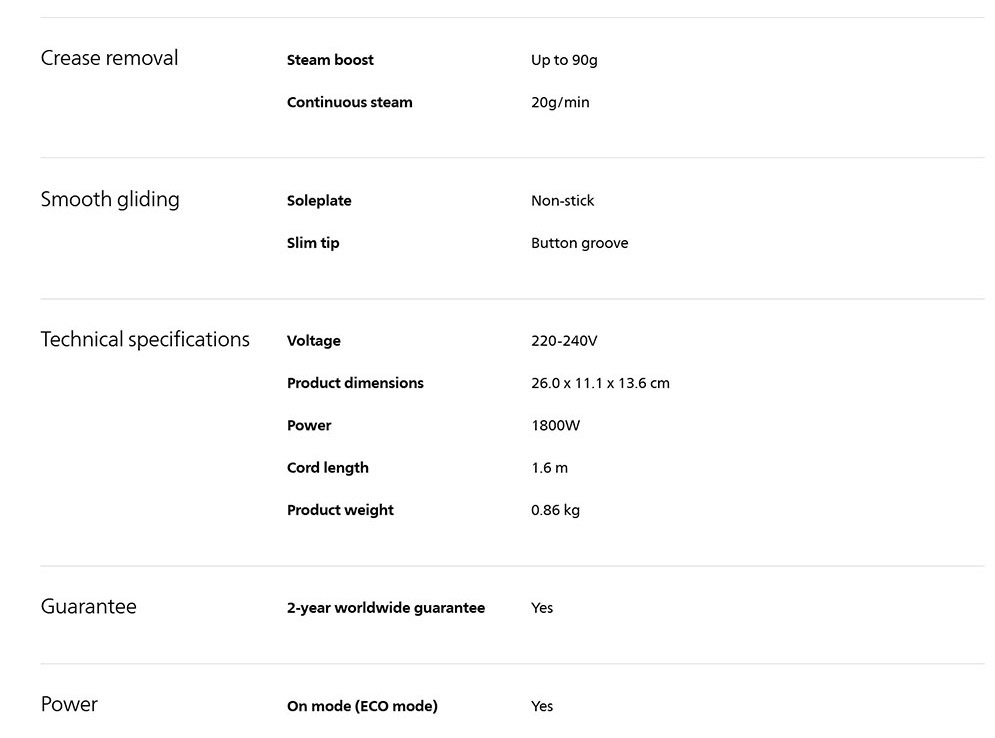
Task: Select the Crease removal section heading
Action: tap(109, 58)
